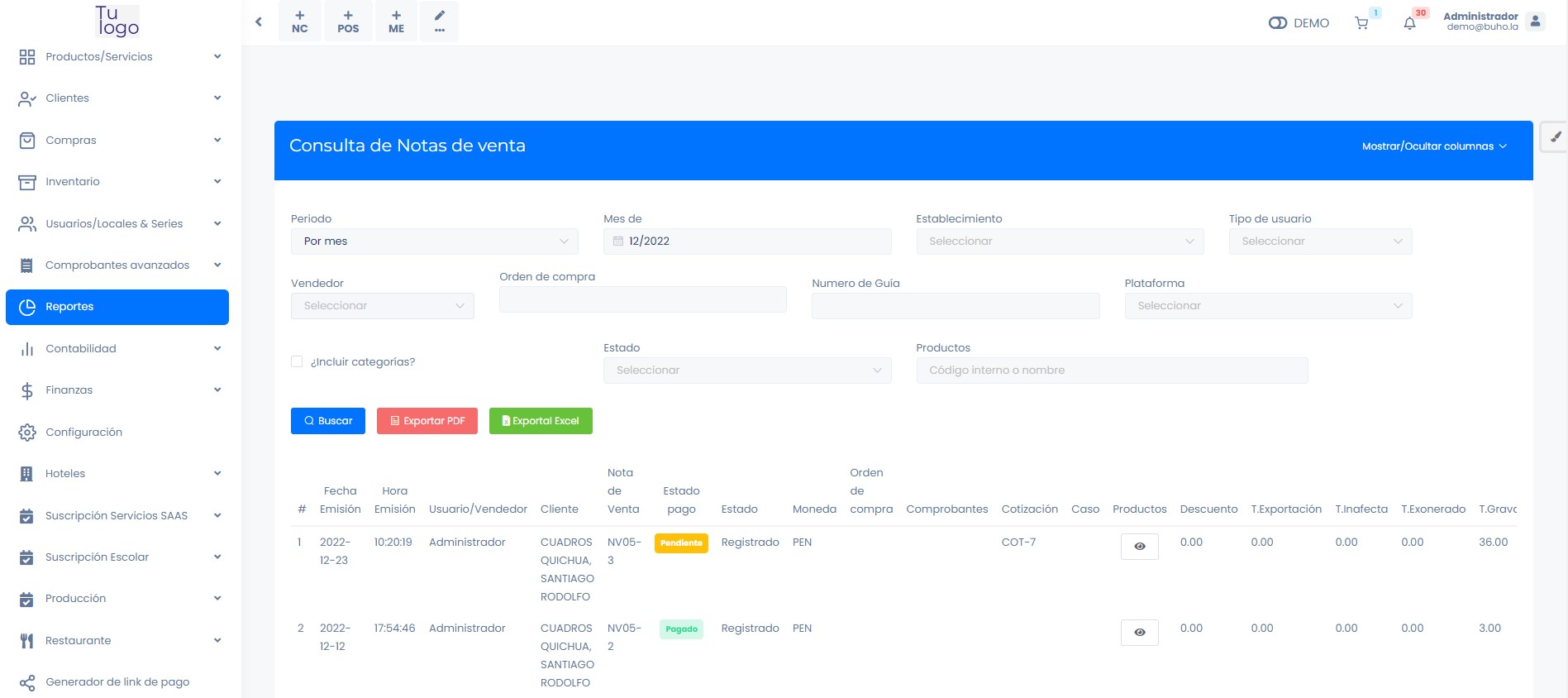This screenshot has height=698, width=1568.
Task: Click the plus NC shortcut
Action: point(300,22)
